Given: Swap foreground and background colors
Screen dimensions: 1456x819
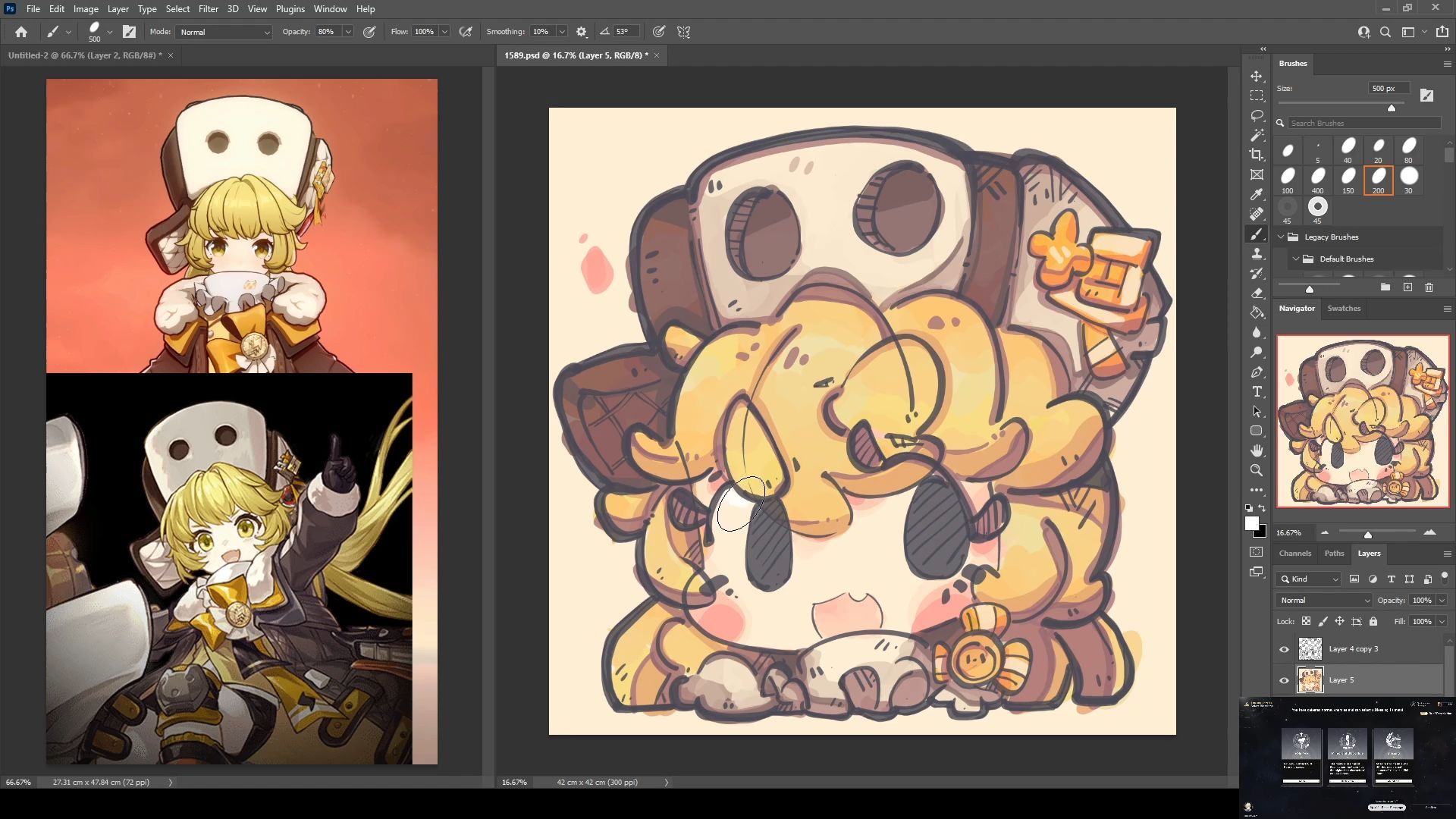Looking at the screenshot, I should pos(1262,508).
